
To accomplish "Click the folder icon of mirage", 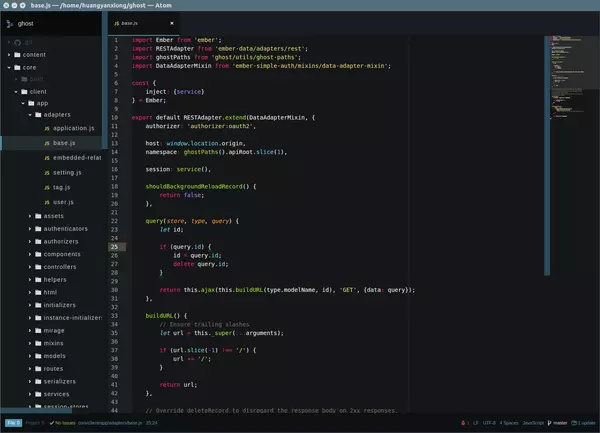I will pos(38,330).
